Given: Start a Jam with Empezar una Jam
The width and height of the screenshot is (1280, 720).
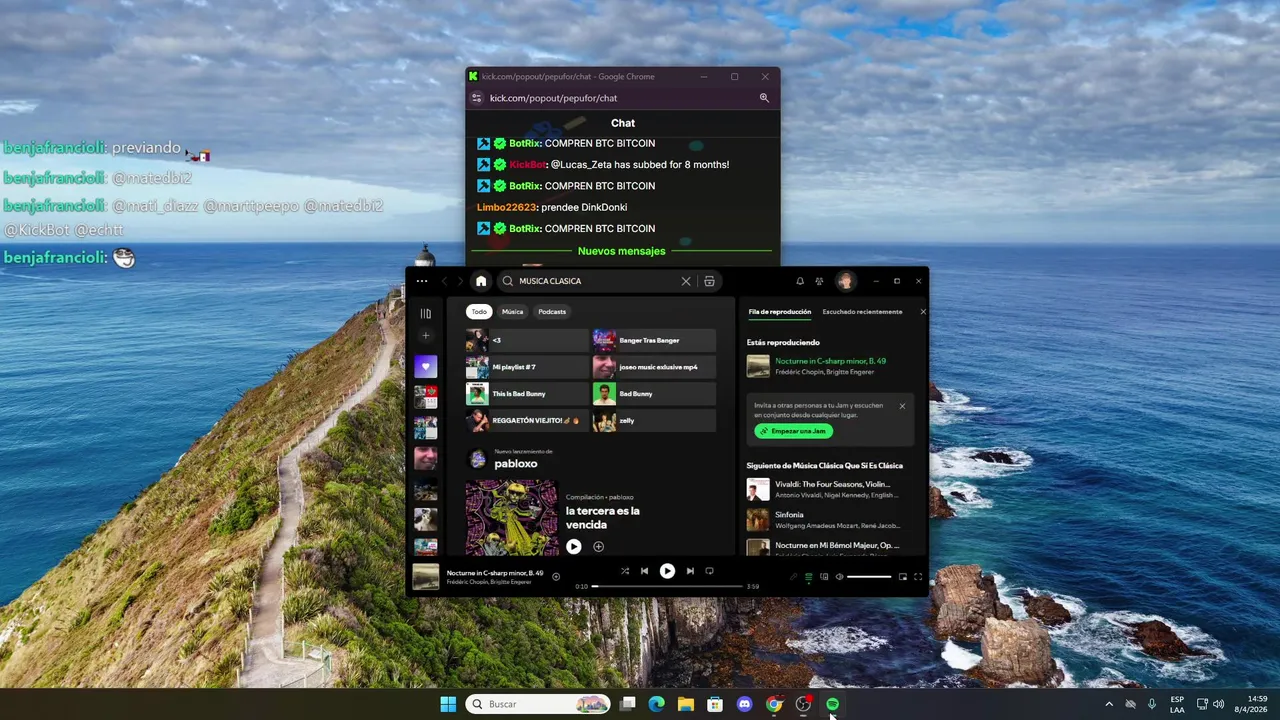Looking at the screenshot, I should (x=793, y=431).
